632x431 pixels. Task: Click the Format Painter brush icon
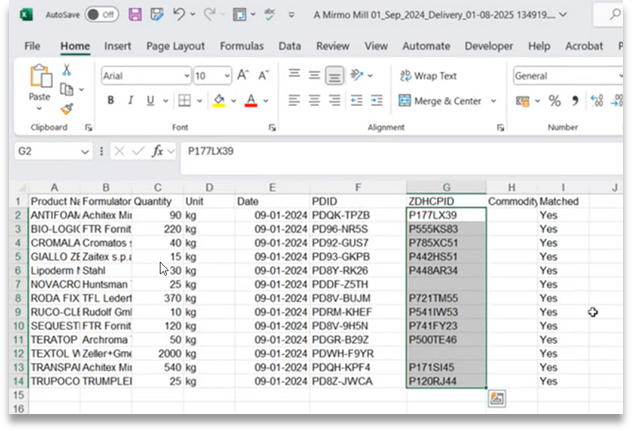[x=67, y=109]
